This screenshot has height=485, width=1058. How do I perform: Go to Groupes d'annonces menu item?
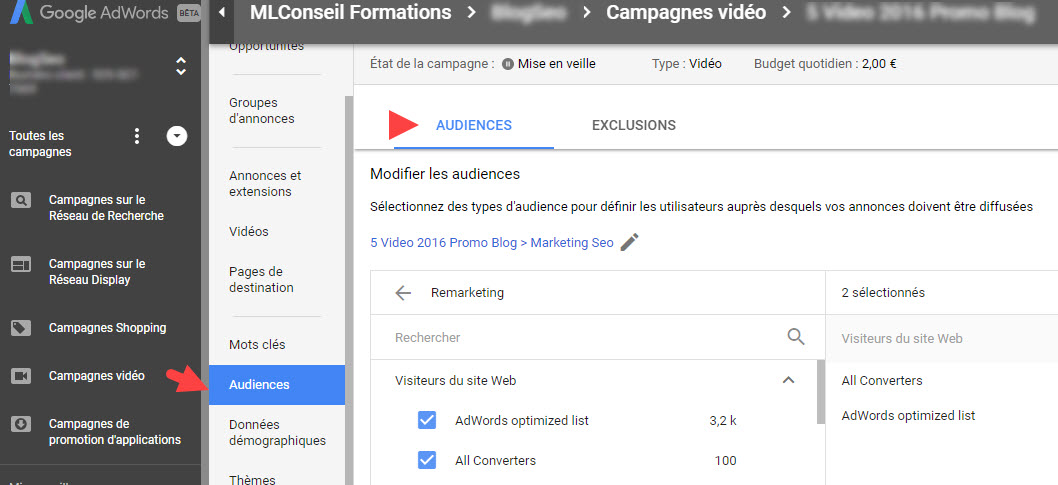262,111
